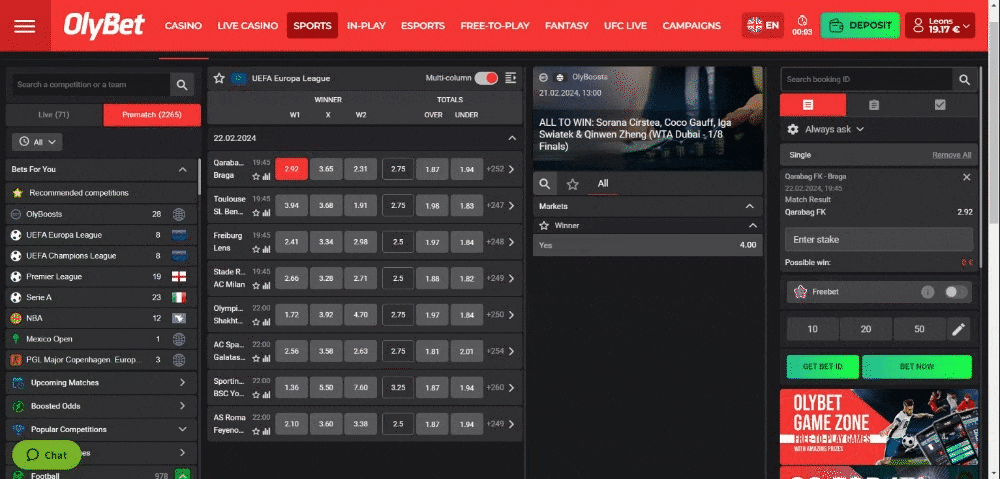Open betslip settings gear icon
The height and width of the screenshot is (479, 1000).
tap(793, 129)
